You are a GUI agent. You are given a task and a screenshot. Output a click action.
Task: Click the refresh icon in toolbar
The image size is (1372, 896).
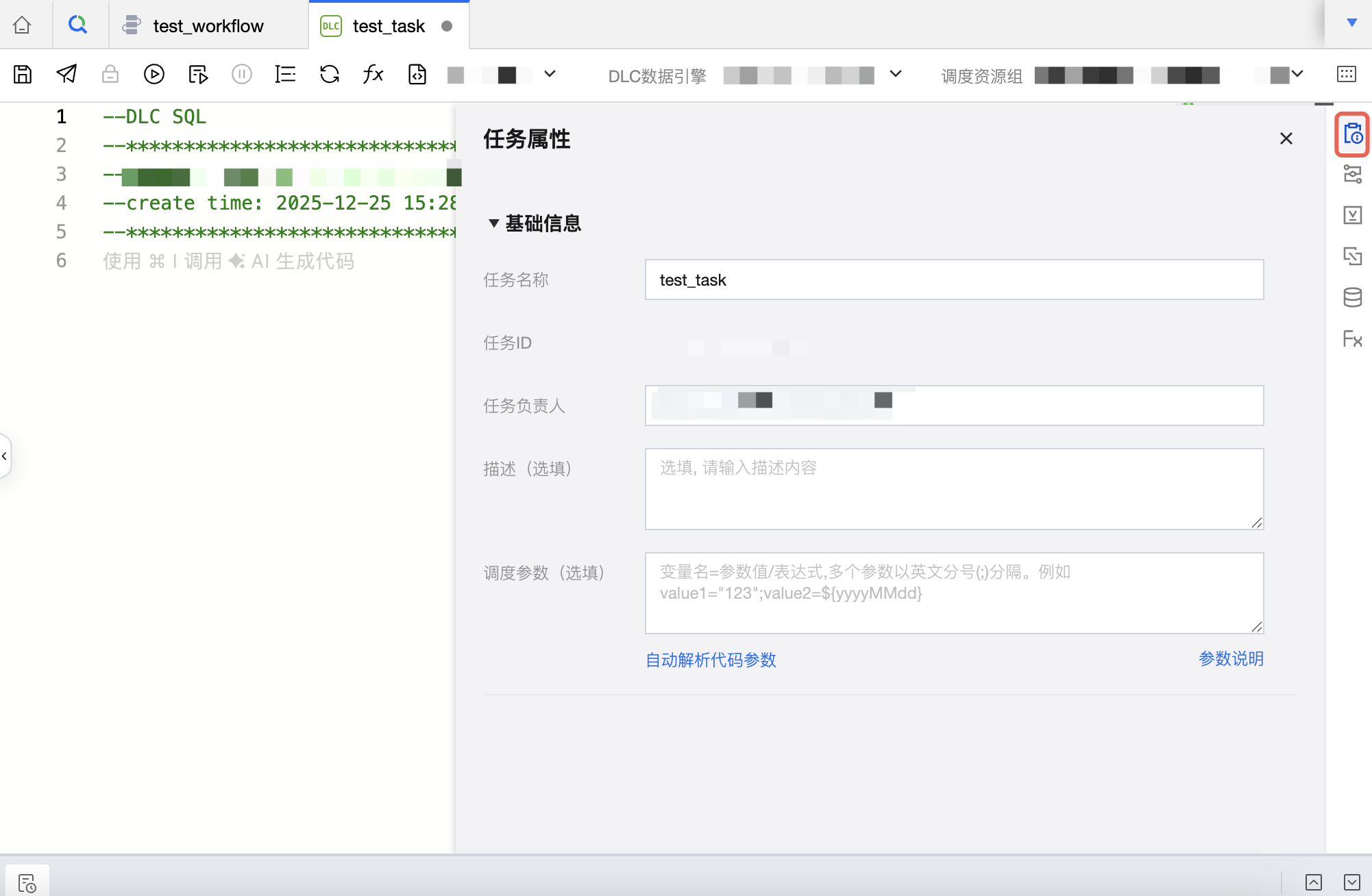pyautogui.click(x=330, y=74)
